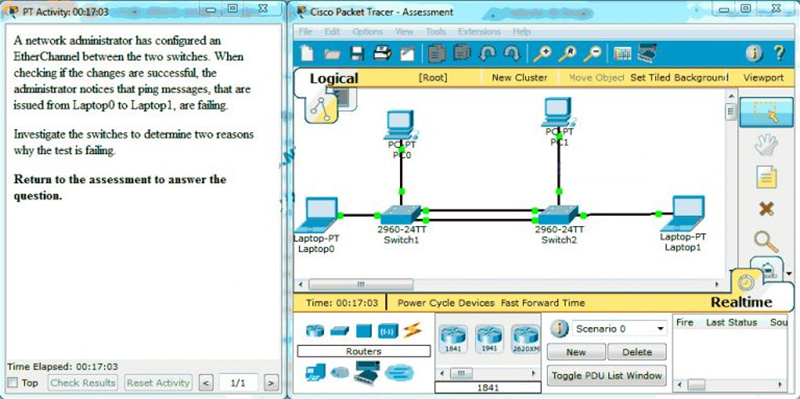Click the New file icon in toolbar
The height and width of the screenshot is (399, 800).
point(307,53)
